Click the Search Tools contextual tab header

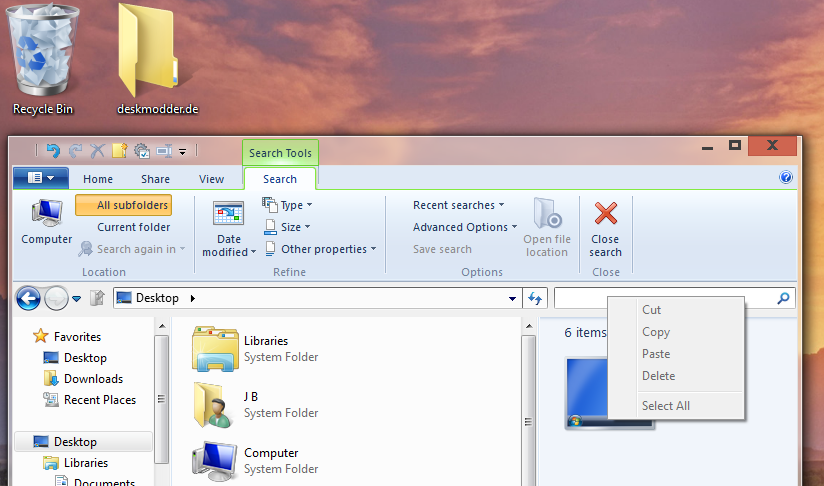point(280,153)
